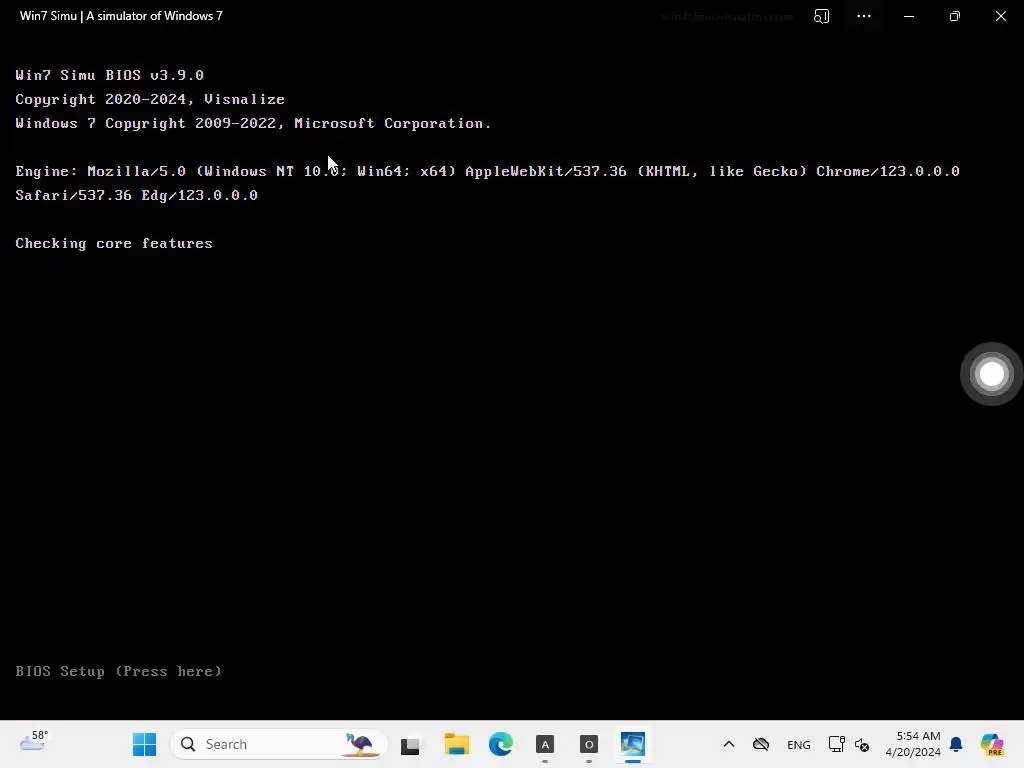Click the OneDrive cloud tray icon

[x=761, y=744]
